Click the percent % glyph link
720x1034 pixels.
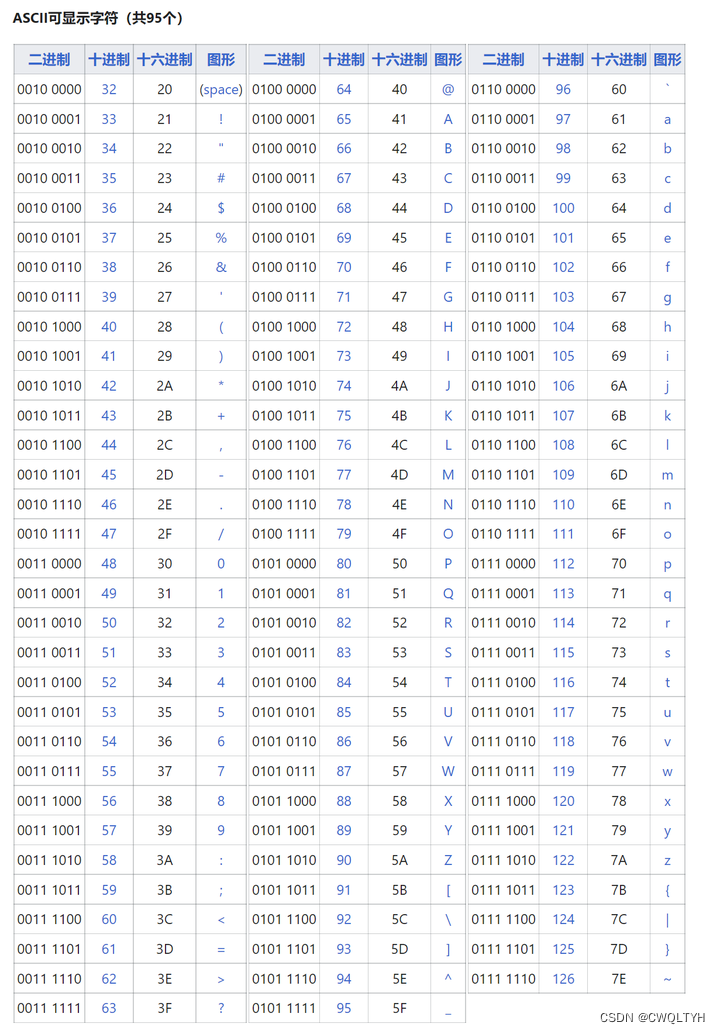(x=221, y=238)
